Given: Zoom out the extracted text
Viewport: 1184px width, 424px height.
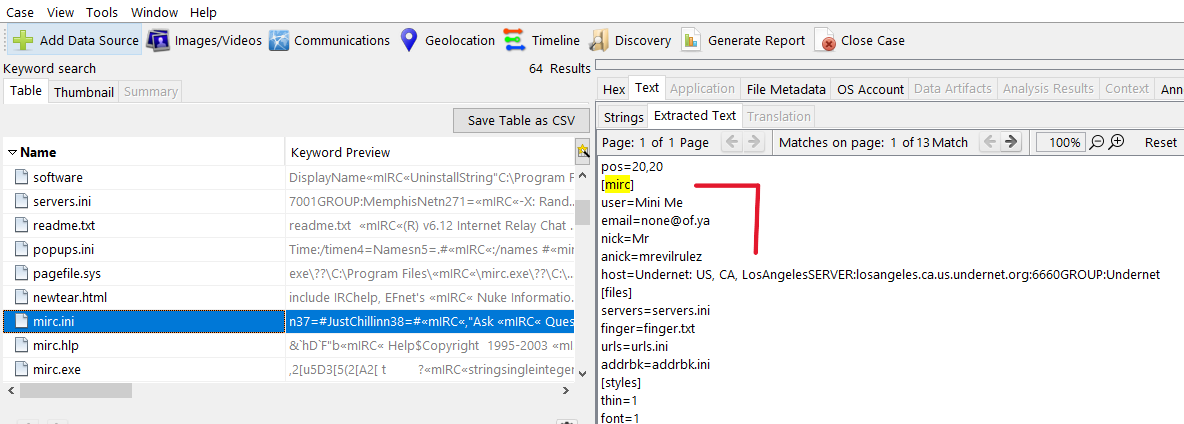Looking at the screenshot, I should pyautogui.click(x=1097, y=142).
